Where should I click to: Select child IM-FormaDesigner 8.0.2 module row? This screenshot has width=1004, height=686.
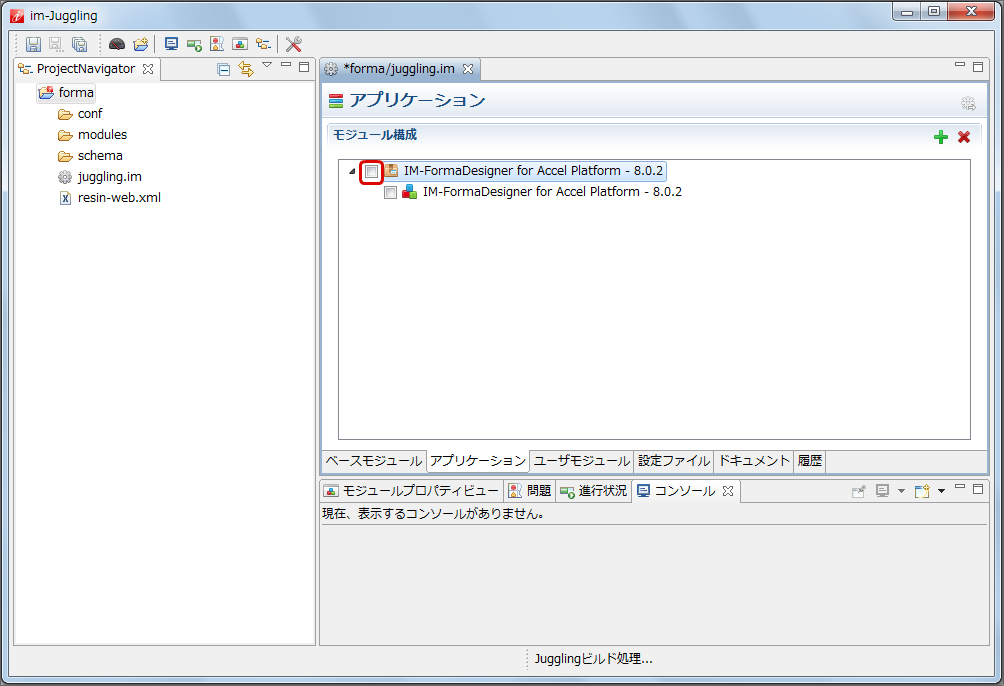coord(542,192)
